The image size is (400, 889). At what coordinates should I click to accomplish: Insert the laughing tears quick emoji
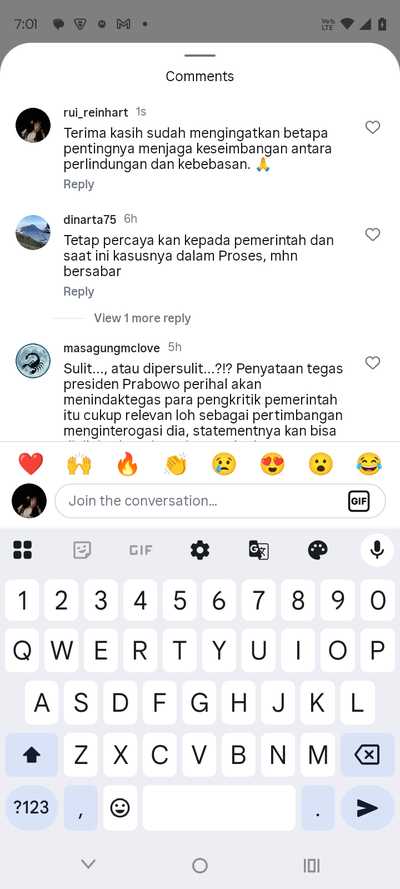pyautogui.click(x=369, y=464)
